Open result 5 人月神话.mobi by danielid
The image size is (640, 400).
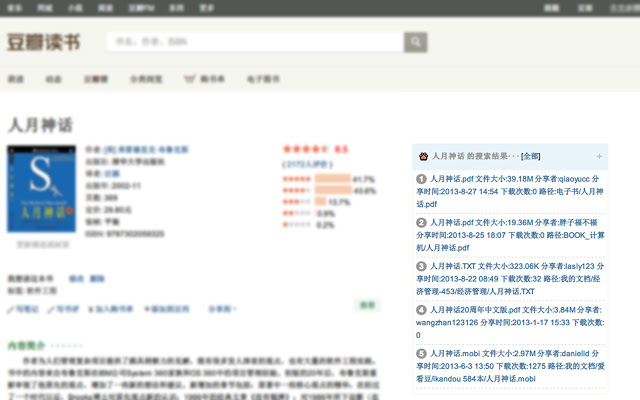510,366
